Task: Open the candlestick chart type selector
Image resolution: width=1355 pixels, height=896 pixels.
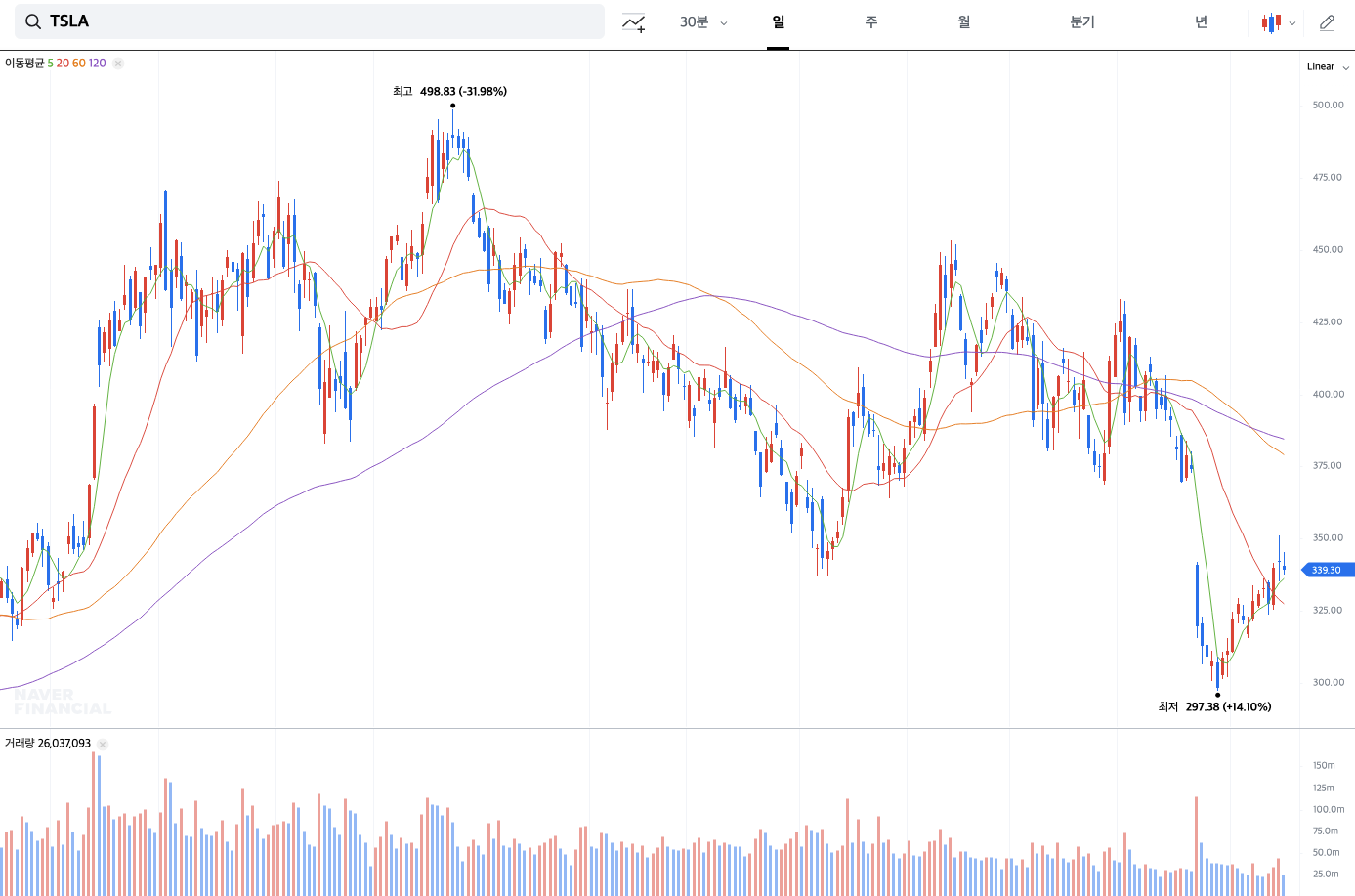Action: [1278, 22]
